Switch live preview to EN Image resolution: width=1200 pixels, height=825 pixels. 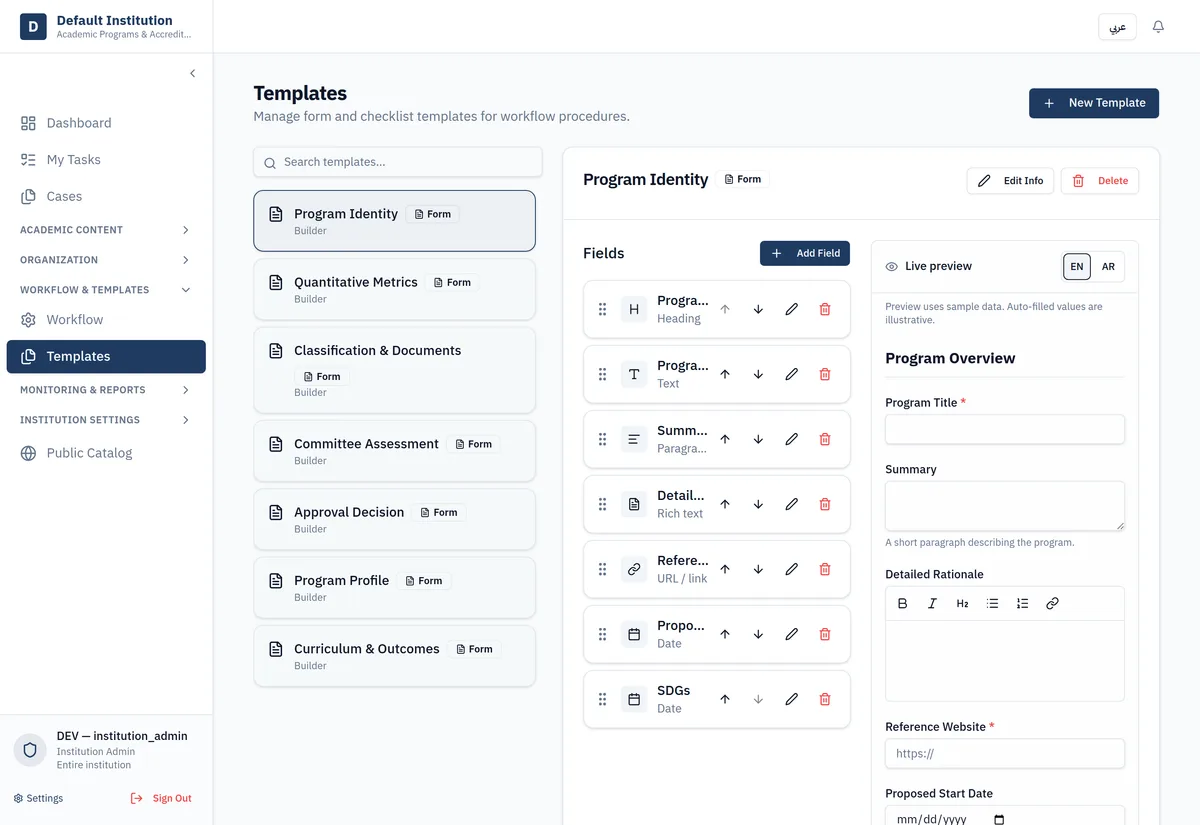[1077, 267]
